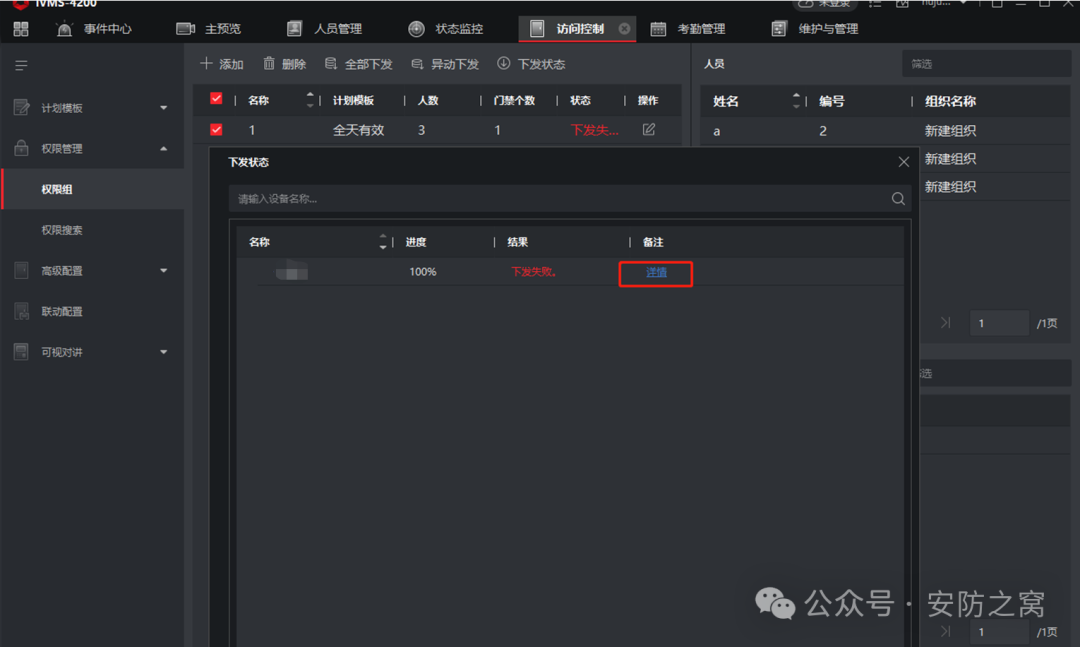Image resolution: width=1080 pixels, height=647 pixels.
Task: Open the 未登录 cloud account button
Action: point(825,3)
